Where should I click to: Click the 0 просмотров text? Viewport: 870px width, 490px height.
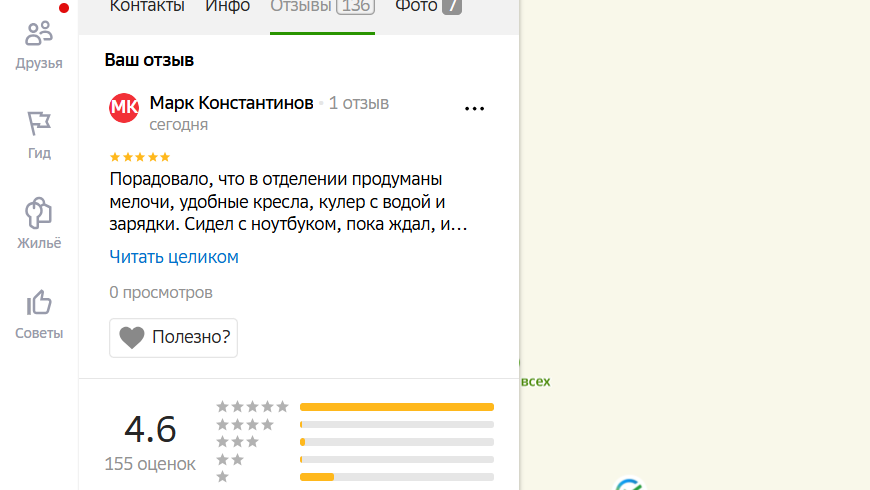161,292
